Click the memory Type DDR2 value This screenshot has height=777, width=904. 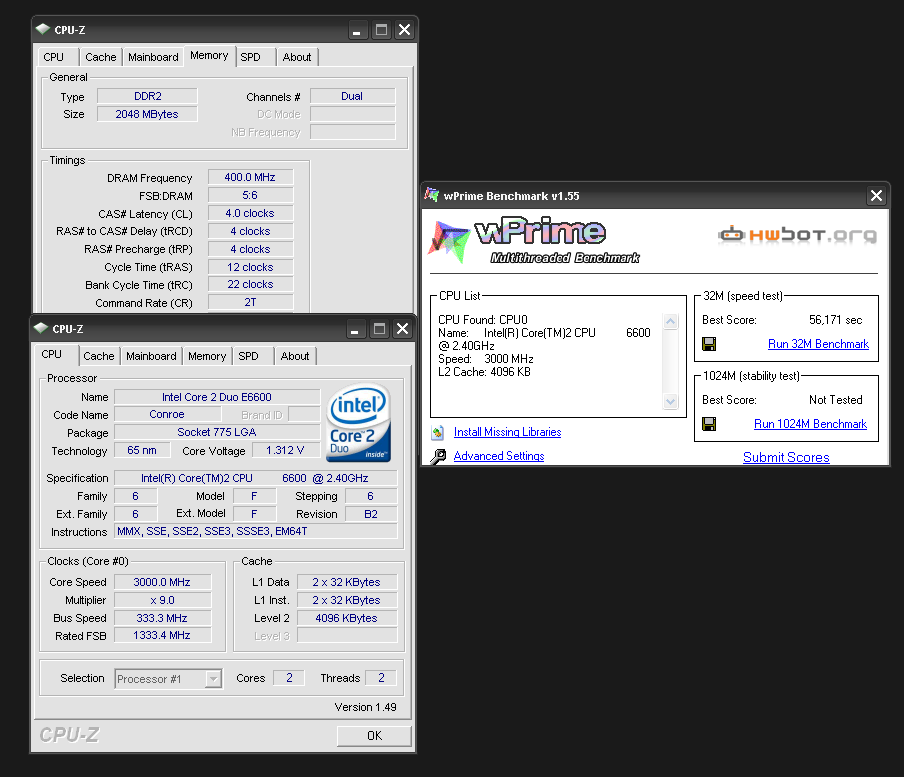pos(147,96)
